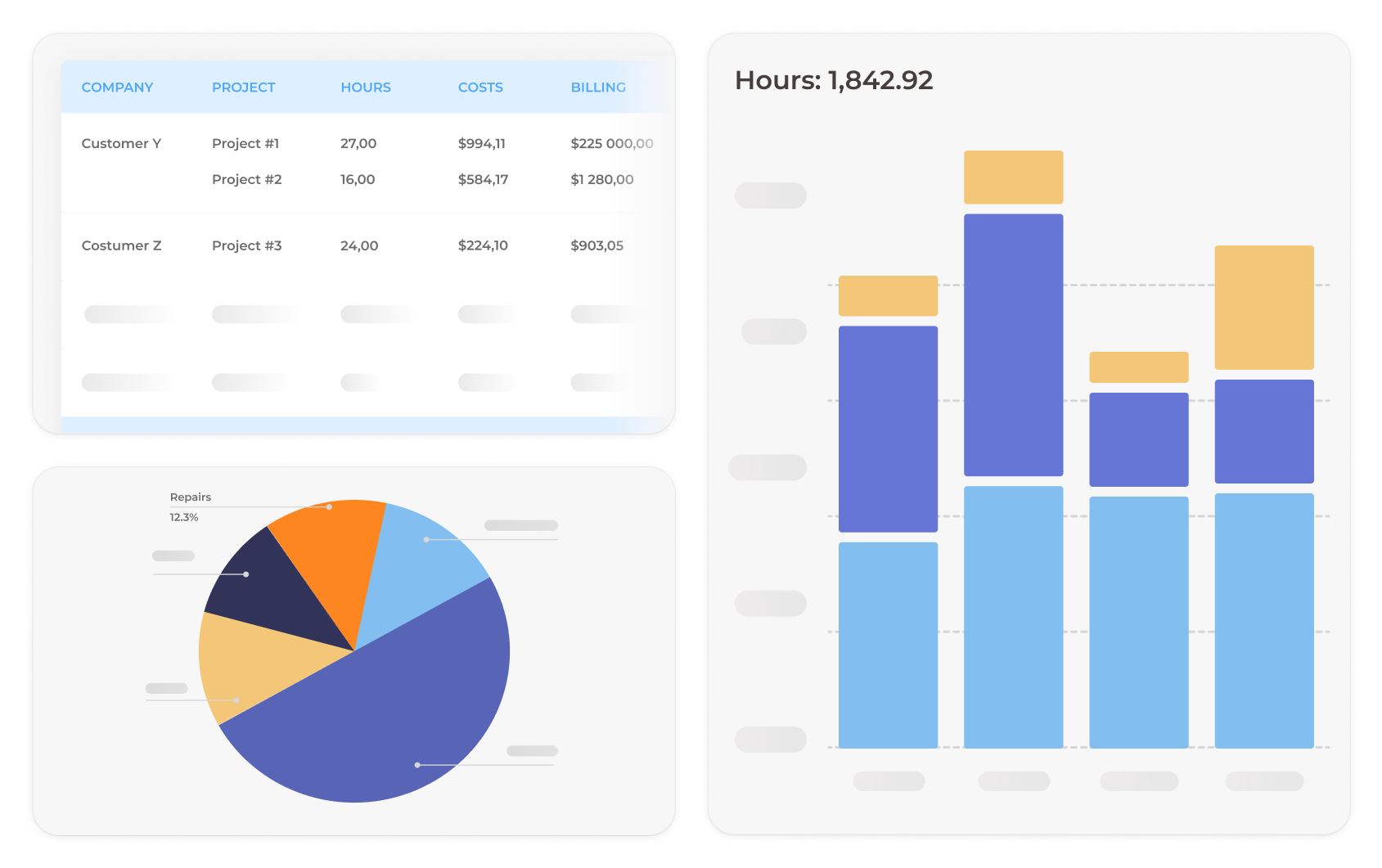
Task: Click the $225 000,00 billing value
Action: coord(611,144)
